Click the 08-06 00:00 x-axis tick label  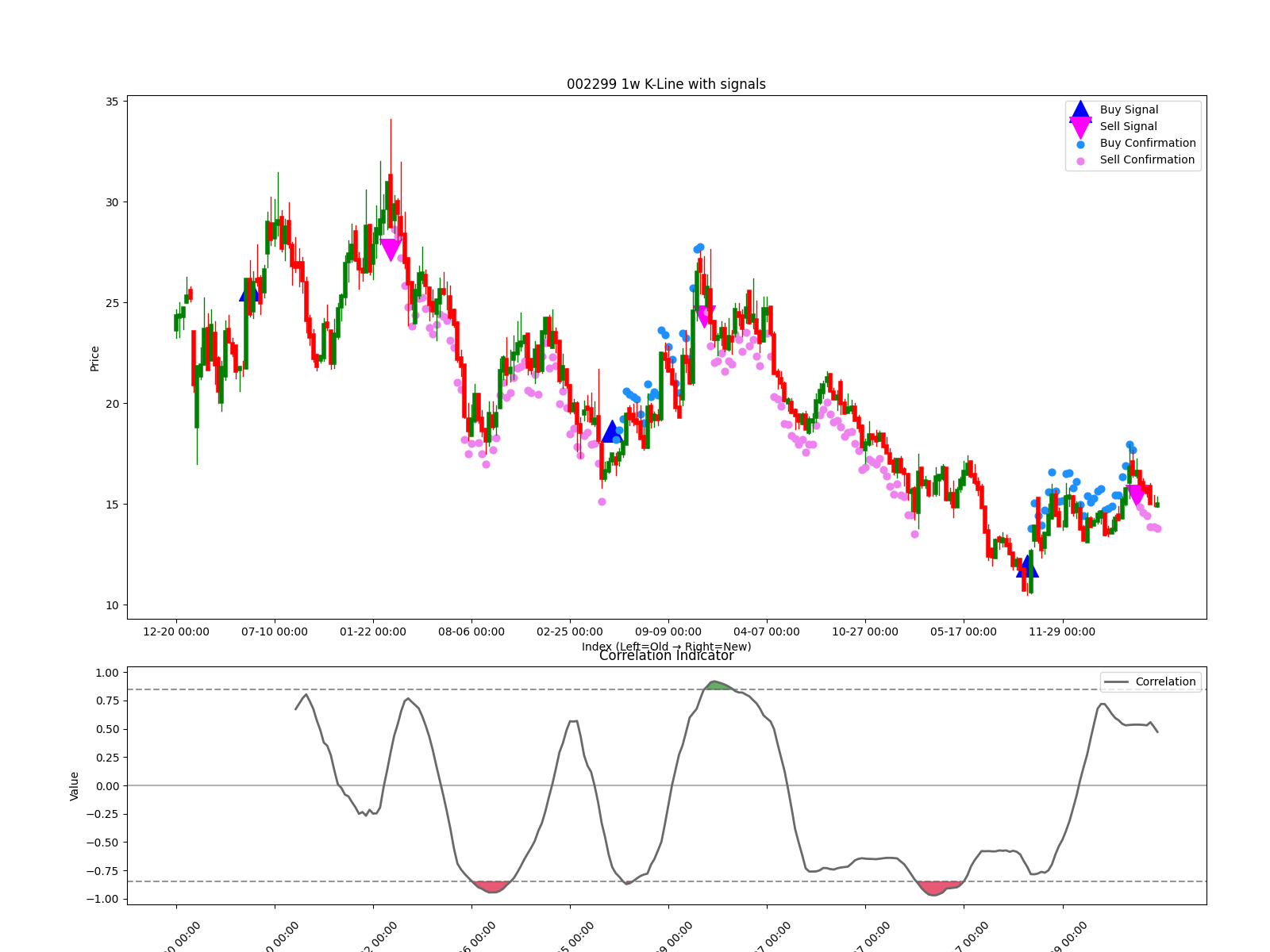pyautogui.click(x=471, y=632)
